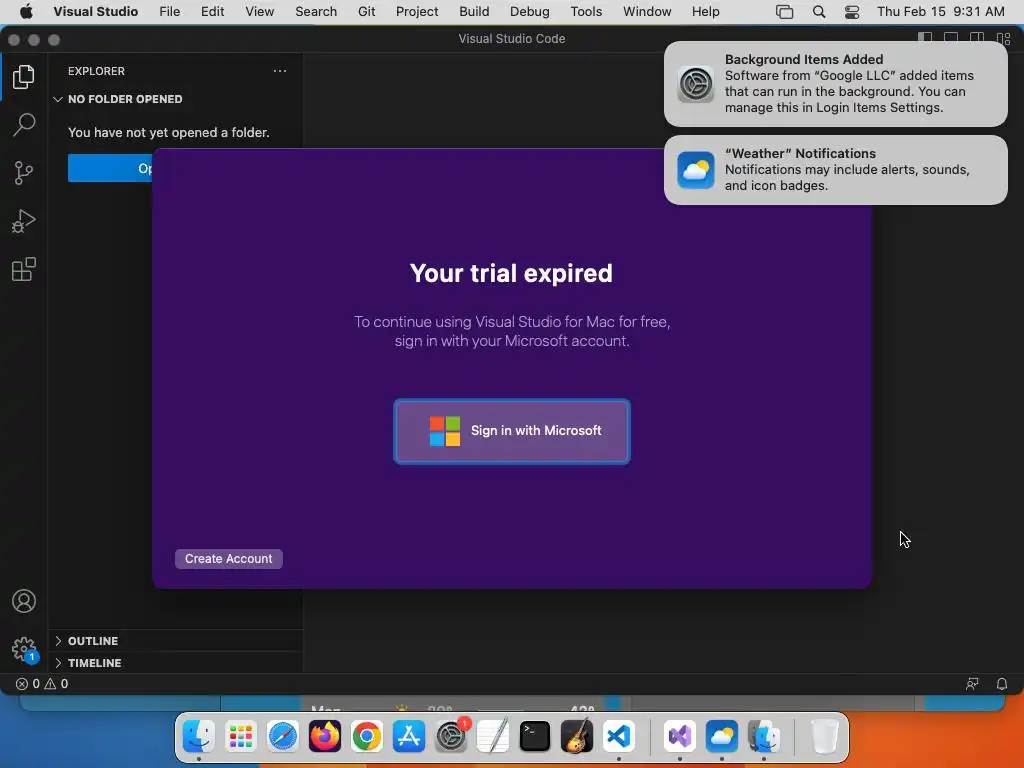Switch to Visual Studio Code in Dock
1024x768 pixels.
618,737
